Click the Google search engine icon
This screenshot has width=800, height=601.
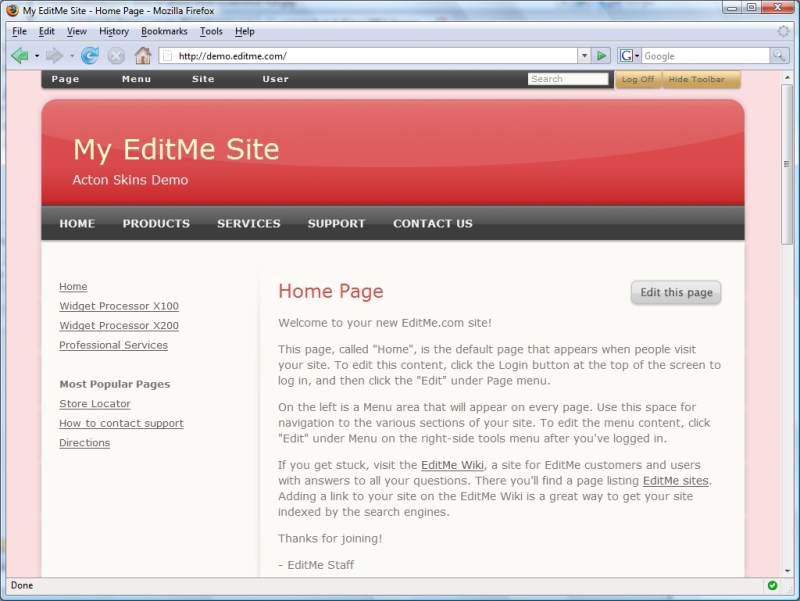pyautogui.click(x=626, y=56)
